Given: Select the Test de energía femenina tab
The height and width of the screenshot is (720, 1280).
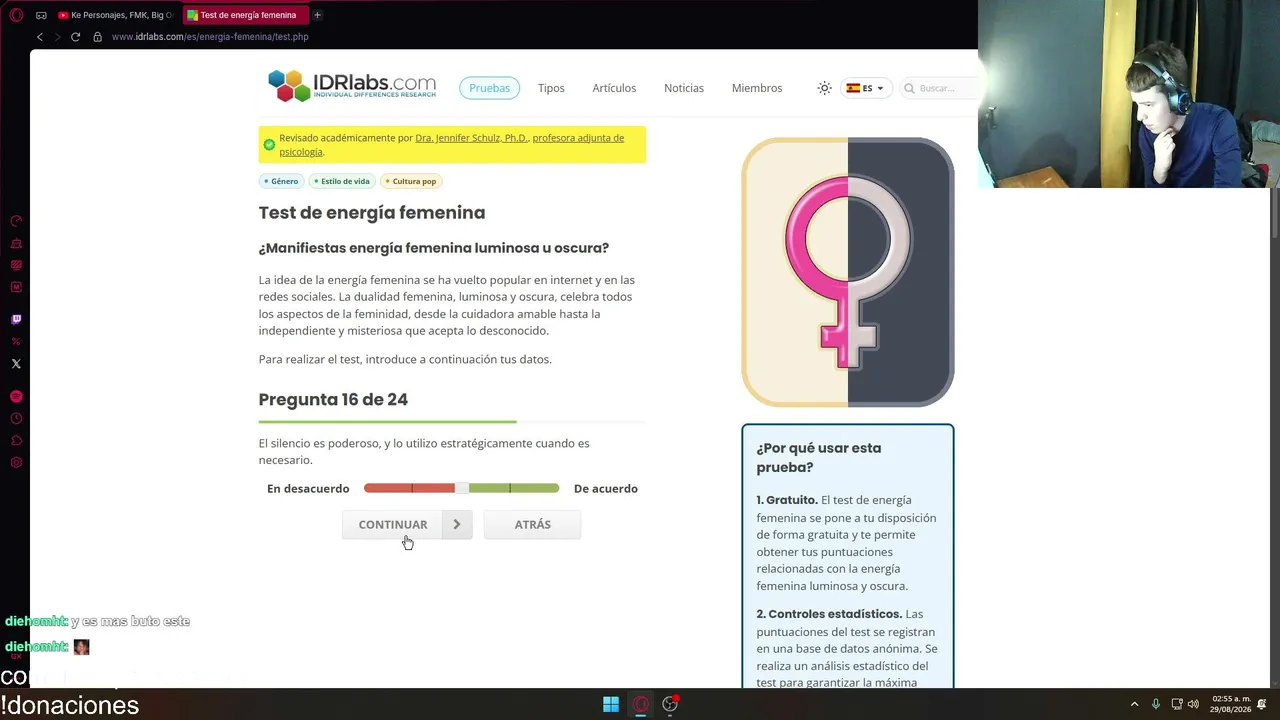Looking at the screenshot, I should pyautogui.click(x=245, y=15).
